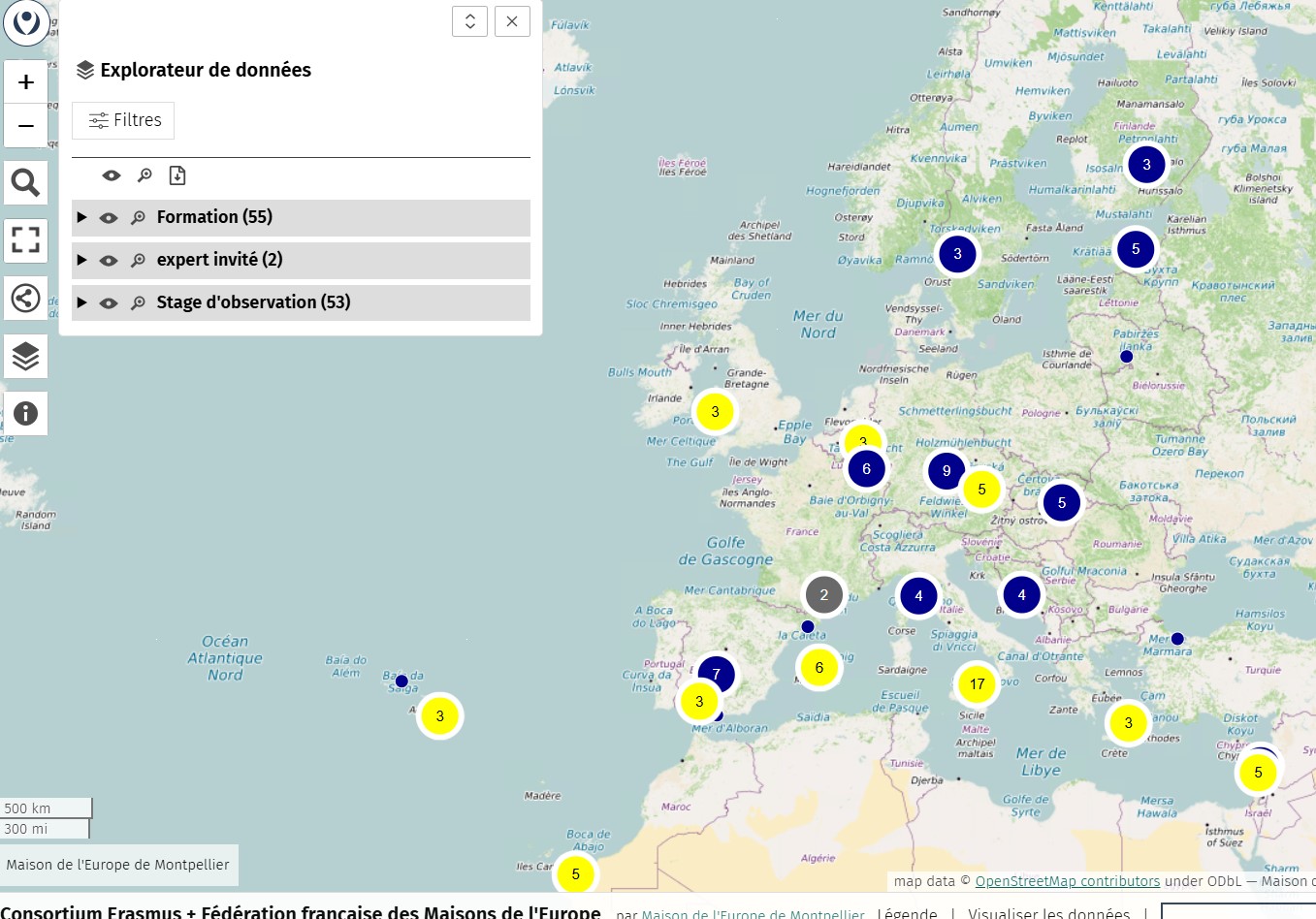Zoom to Formation layer using its magnifier
Image resolution: width=1316 pixels, height=919 pixels.
(x=139, y=218)
